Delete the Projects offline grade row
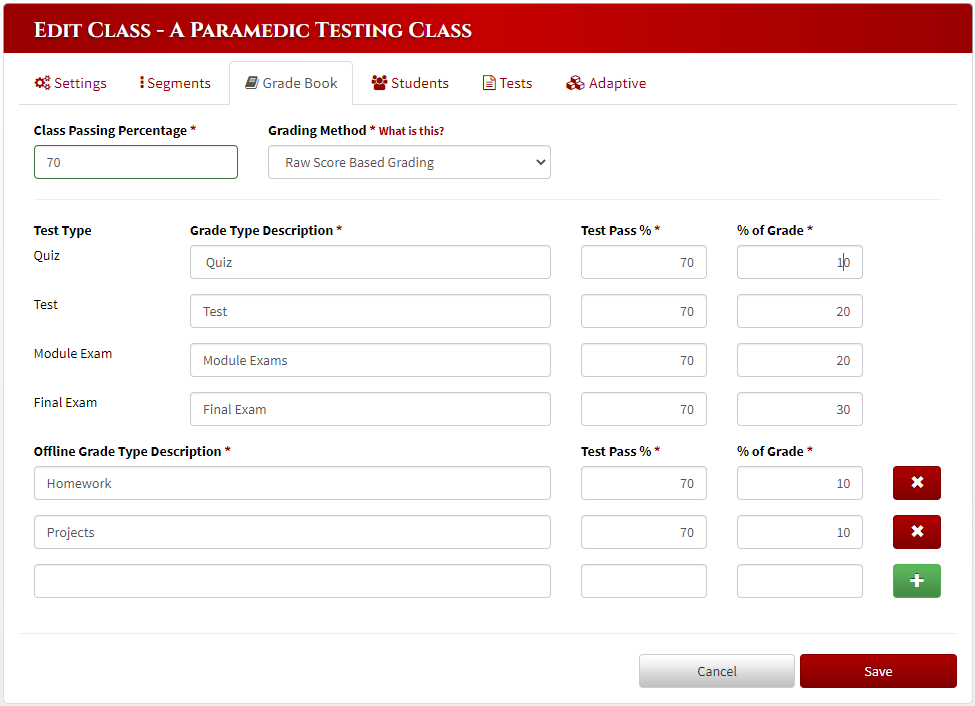This screenshot has width=975, height=706. (916, 531)
